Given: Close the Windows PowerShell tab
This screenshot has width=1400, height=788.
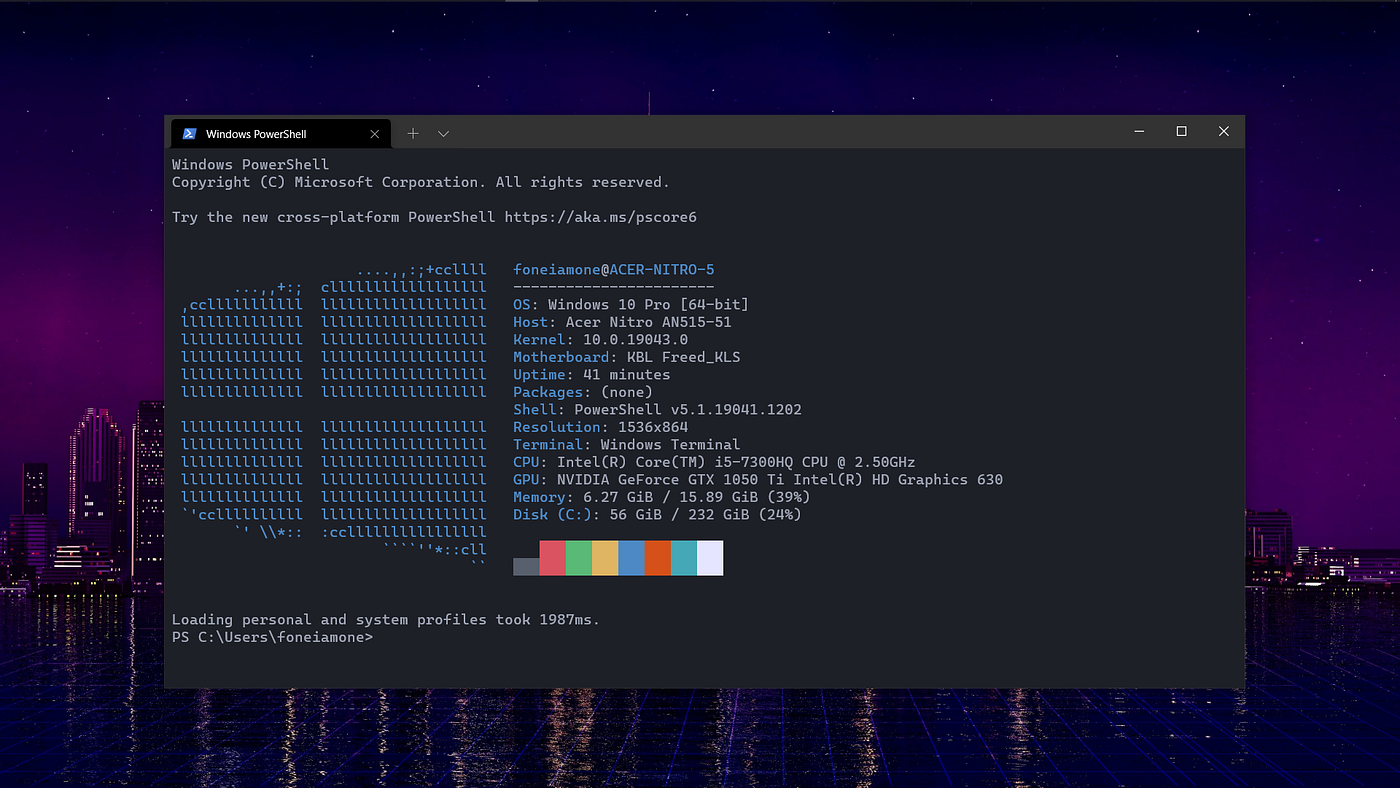Looking at the screenshot, I should pyautogui.click(x=375, y=133).
